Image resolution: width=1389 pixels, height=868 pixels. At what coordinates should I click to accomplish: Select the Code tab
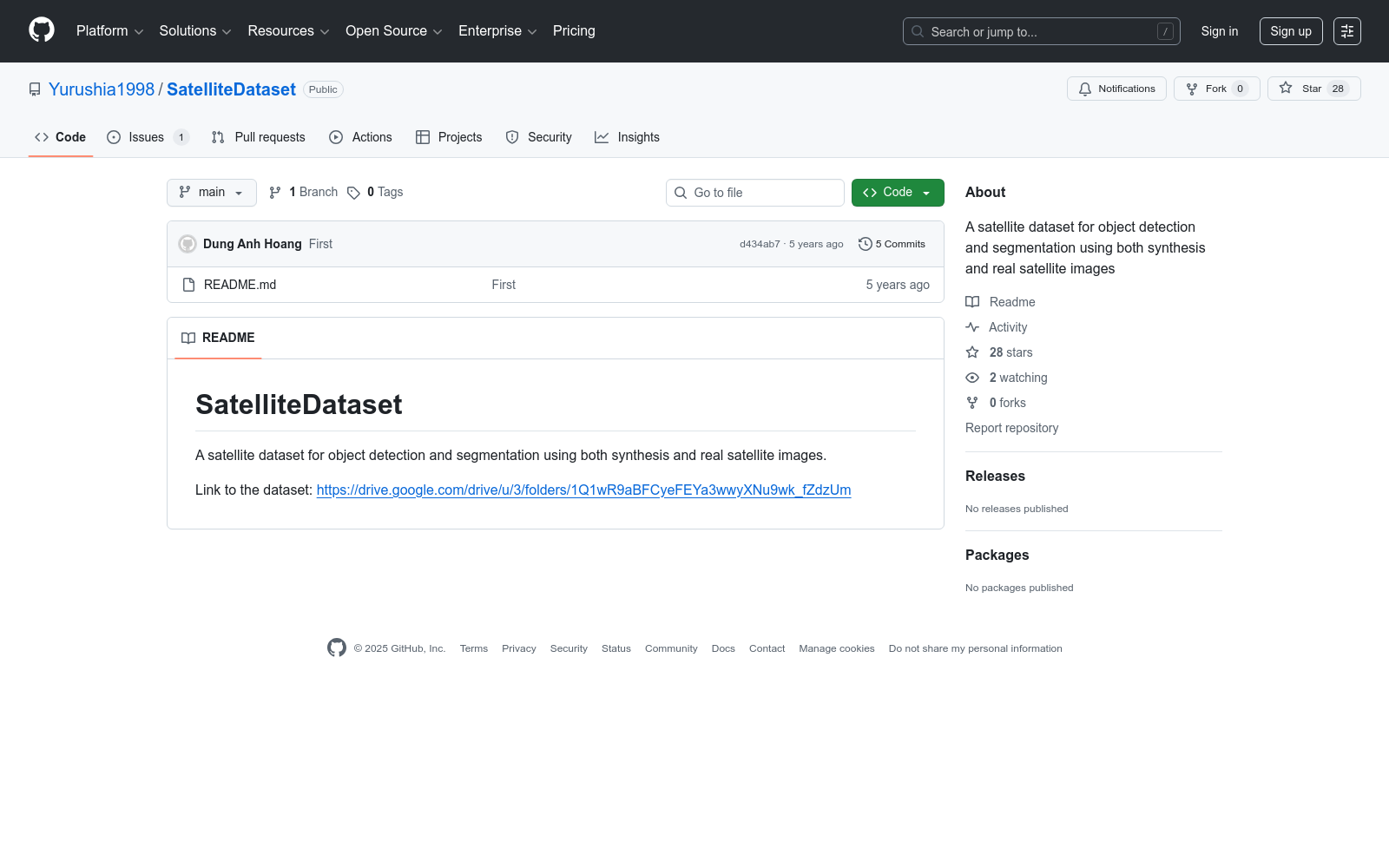coord(61,137)
